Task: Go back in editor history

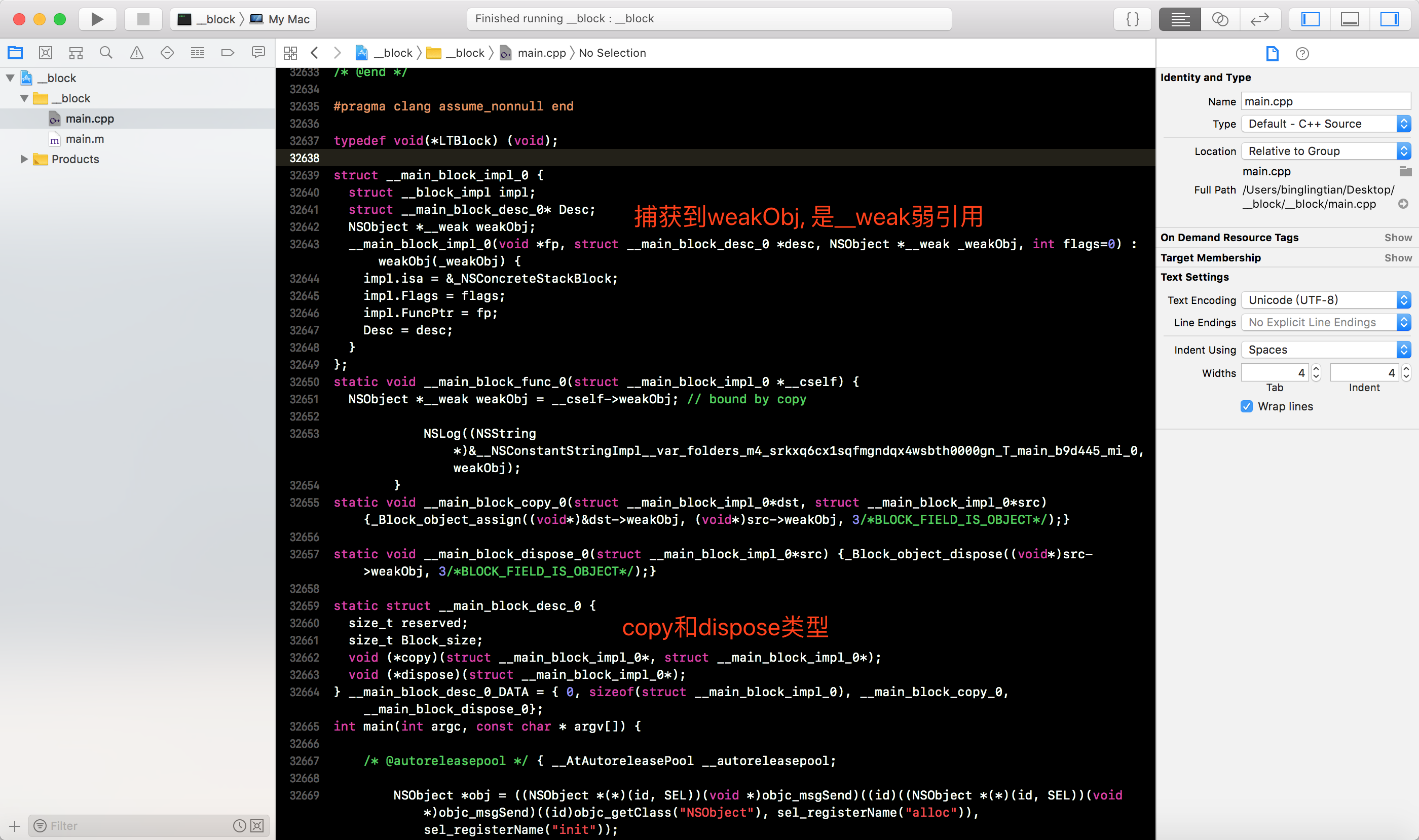Action: (315, 53)
